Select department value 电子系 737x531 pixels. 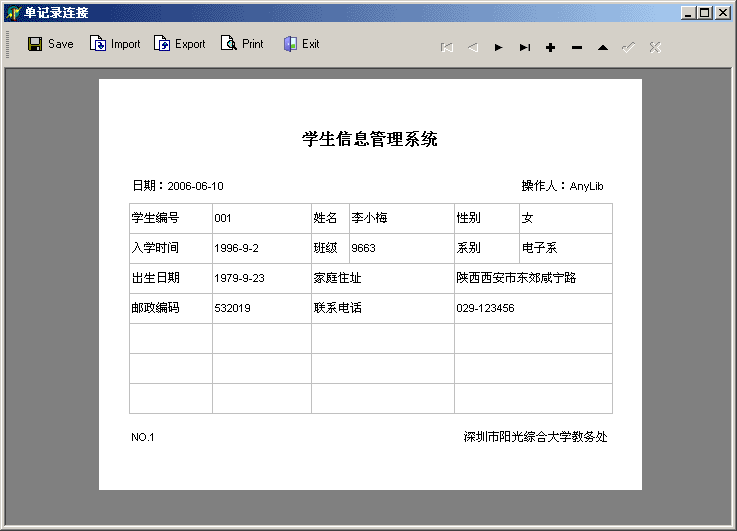click(x=566, y=248)
